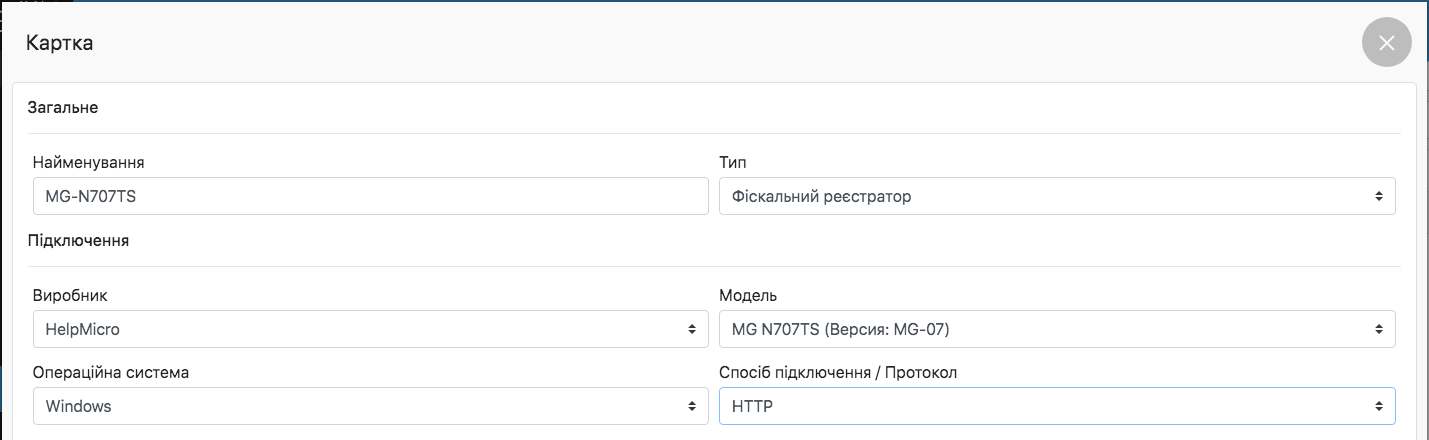This screenshot has width=1429, height=440.
Task: Click the Модель field label
Action: [748, 295]
